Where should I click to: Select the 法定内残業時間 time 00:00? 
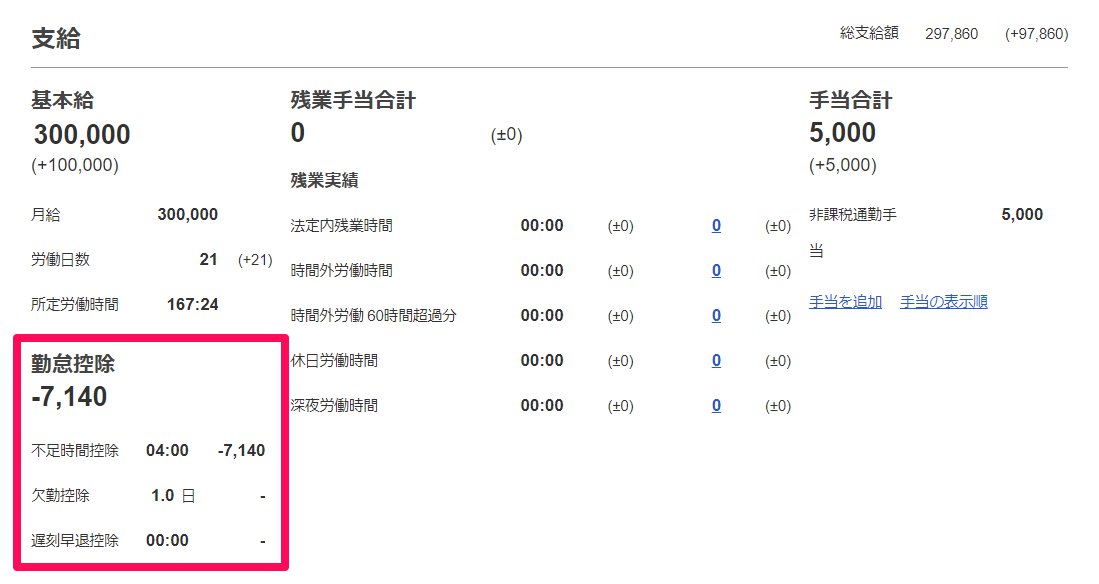[x=542, y=226]
